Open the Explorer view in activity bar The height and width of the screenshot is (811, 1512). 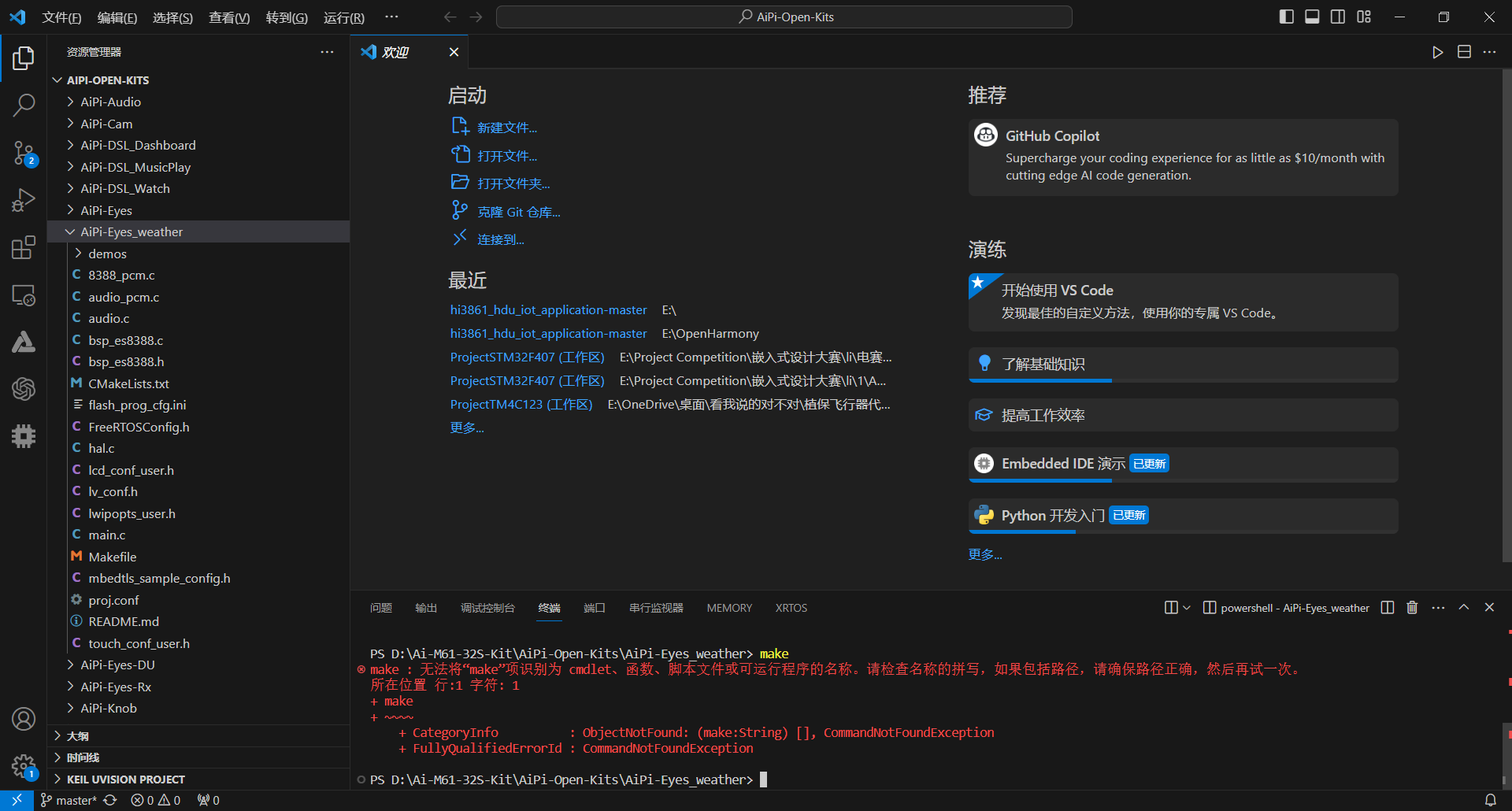24,58
